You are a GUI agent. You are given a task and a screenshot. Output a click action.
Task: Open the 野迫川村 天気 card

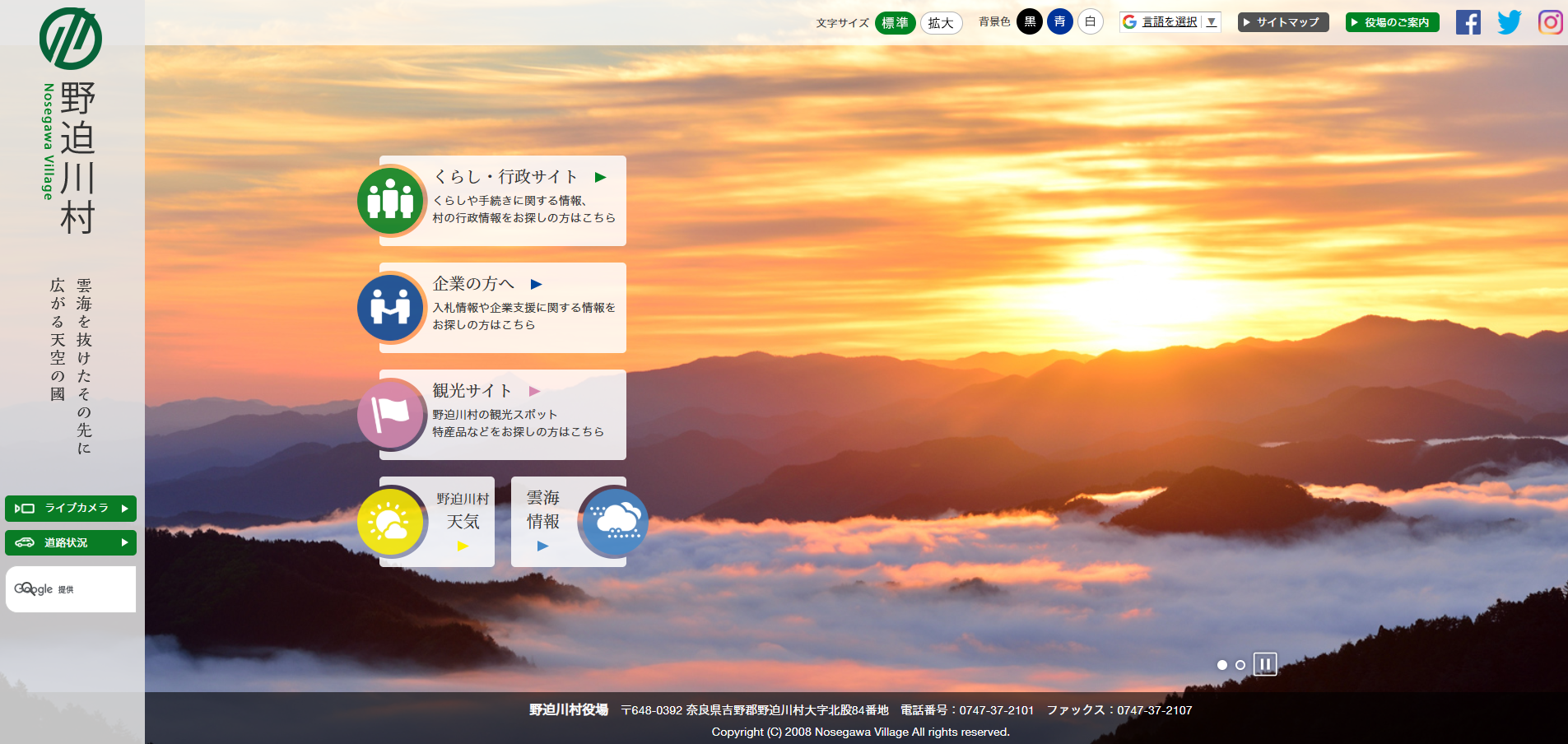point(437,522)
